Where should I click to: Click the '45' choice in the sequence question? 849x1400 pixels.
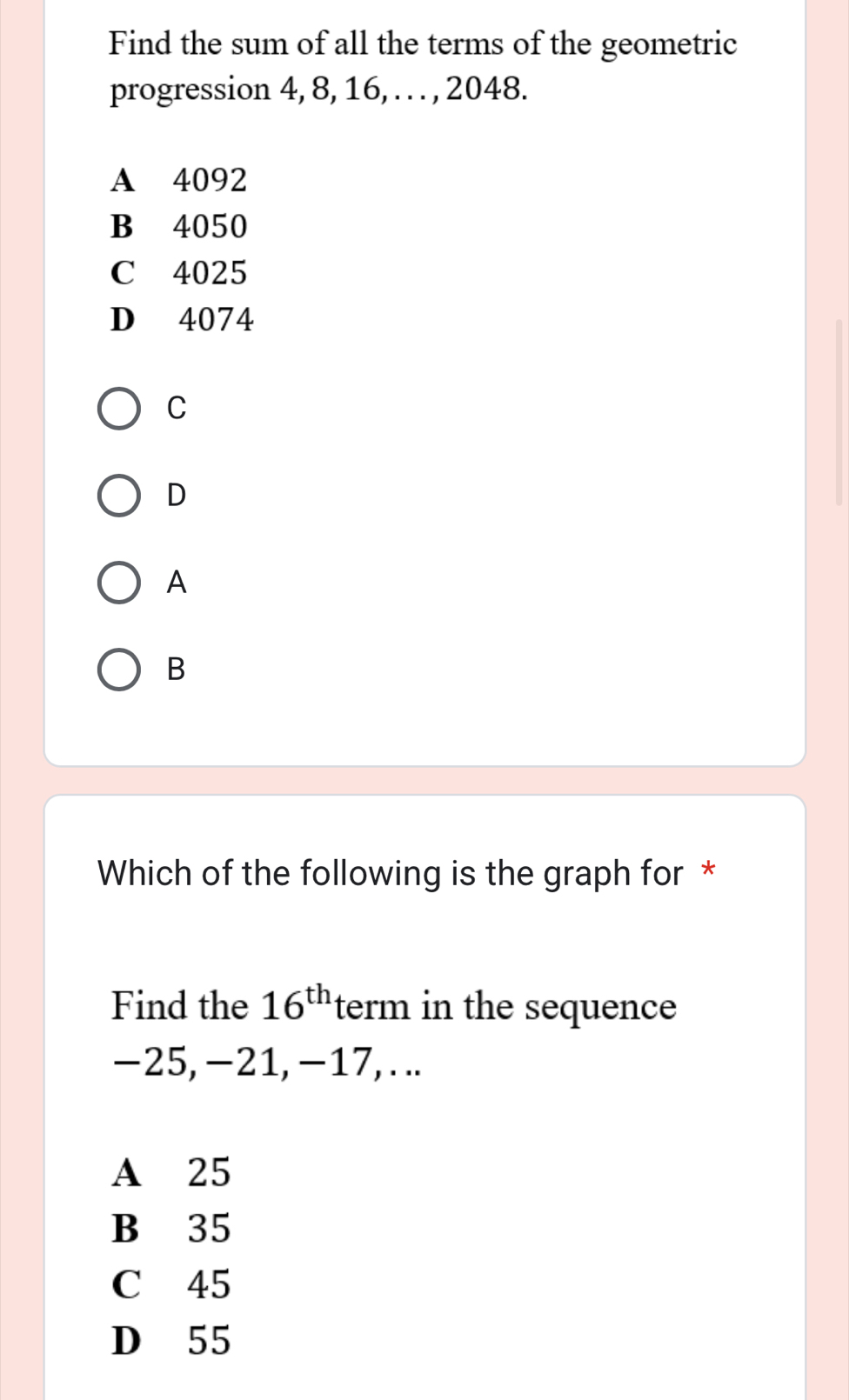coord(210,1284)
